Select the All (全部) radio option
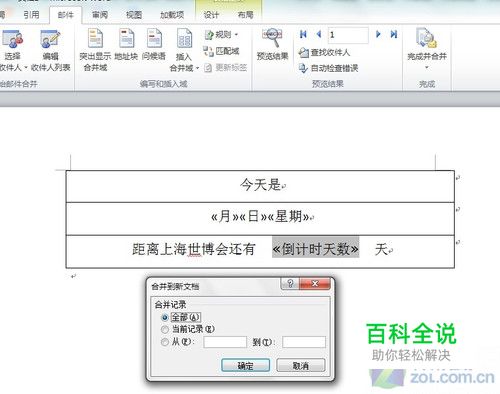This screenshot has width=500, height=394. 164,317
